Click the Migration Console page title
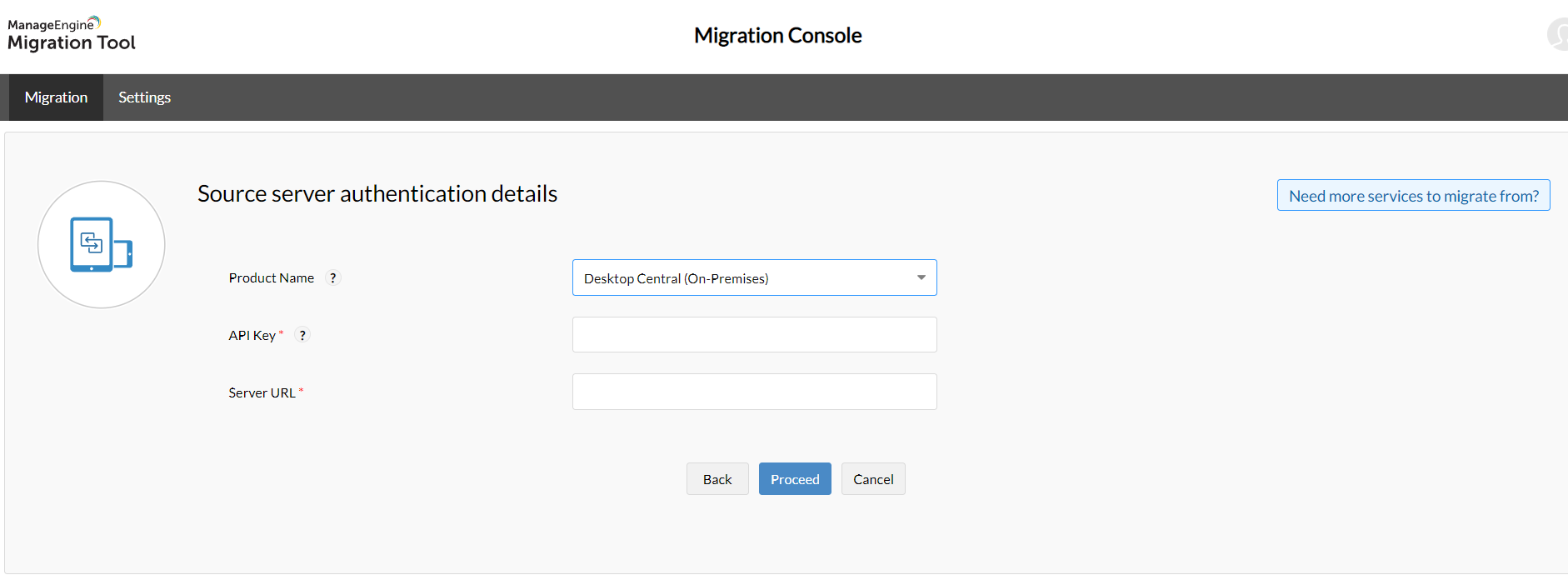This screenshot has height=580, width=1568. click(x=777, y=36)
